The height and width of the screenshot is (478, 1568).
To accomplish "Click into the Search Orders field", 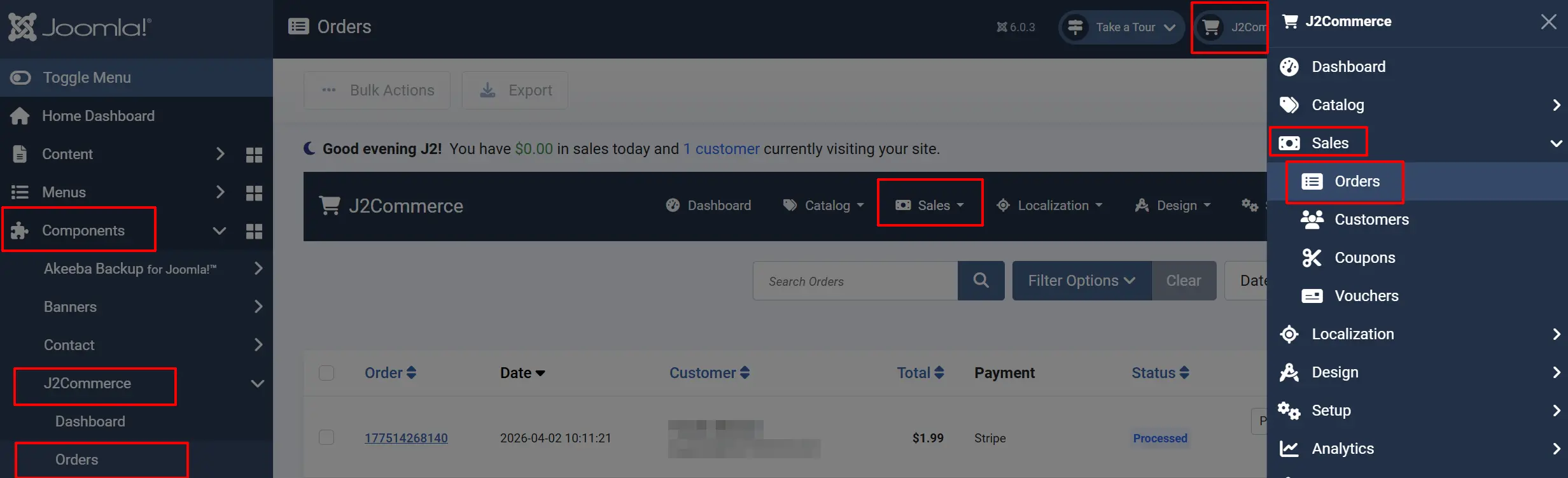I will point(855,281).
